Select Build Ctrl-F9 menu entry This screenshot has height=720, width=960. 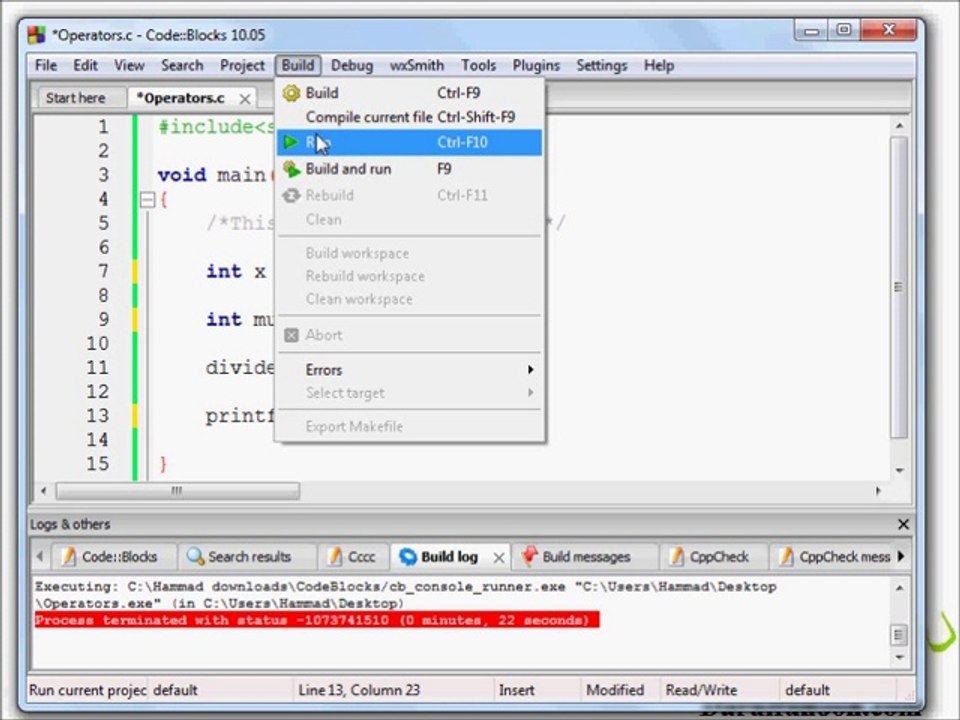409,93
